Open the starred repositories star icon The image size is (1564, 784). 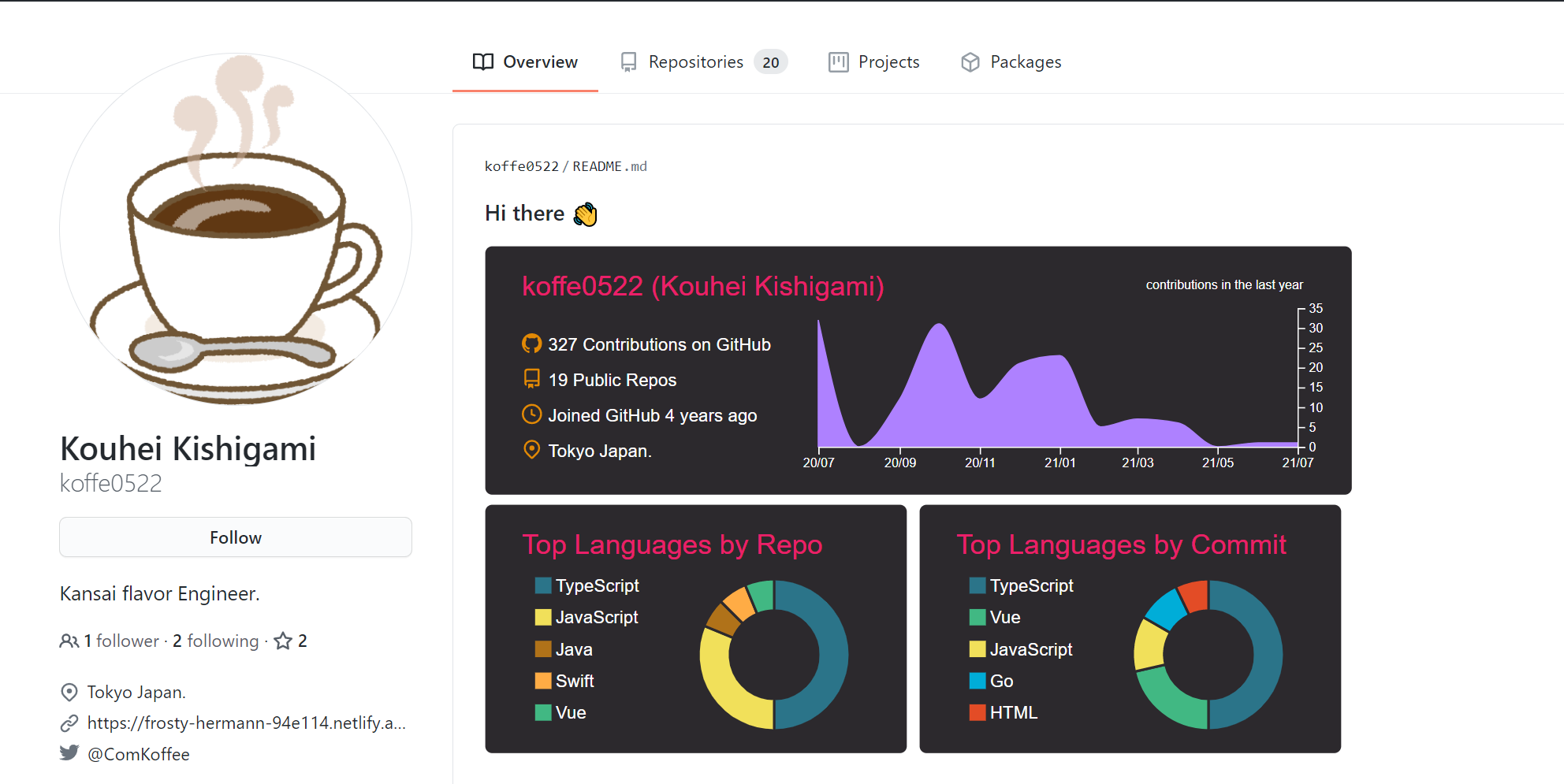coord(283,641)
